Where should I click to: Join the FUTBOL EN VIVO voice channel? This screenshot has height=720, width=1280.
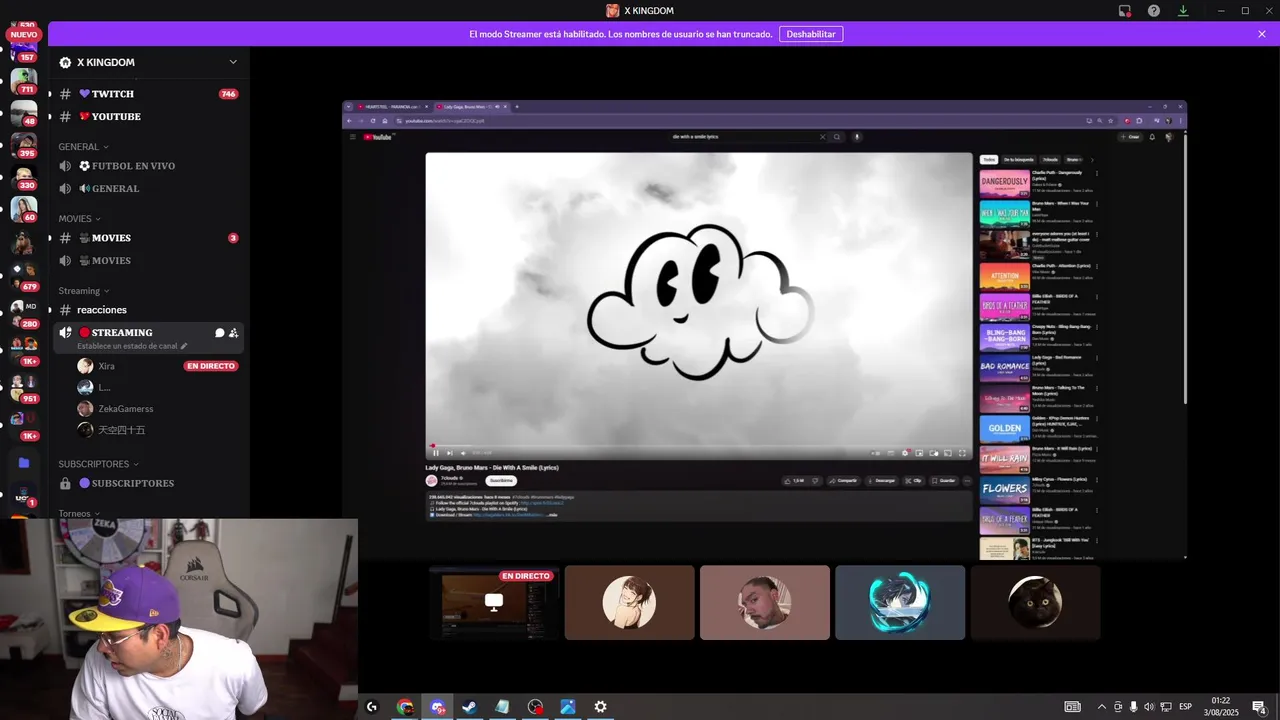[148, 166]
